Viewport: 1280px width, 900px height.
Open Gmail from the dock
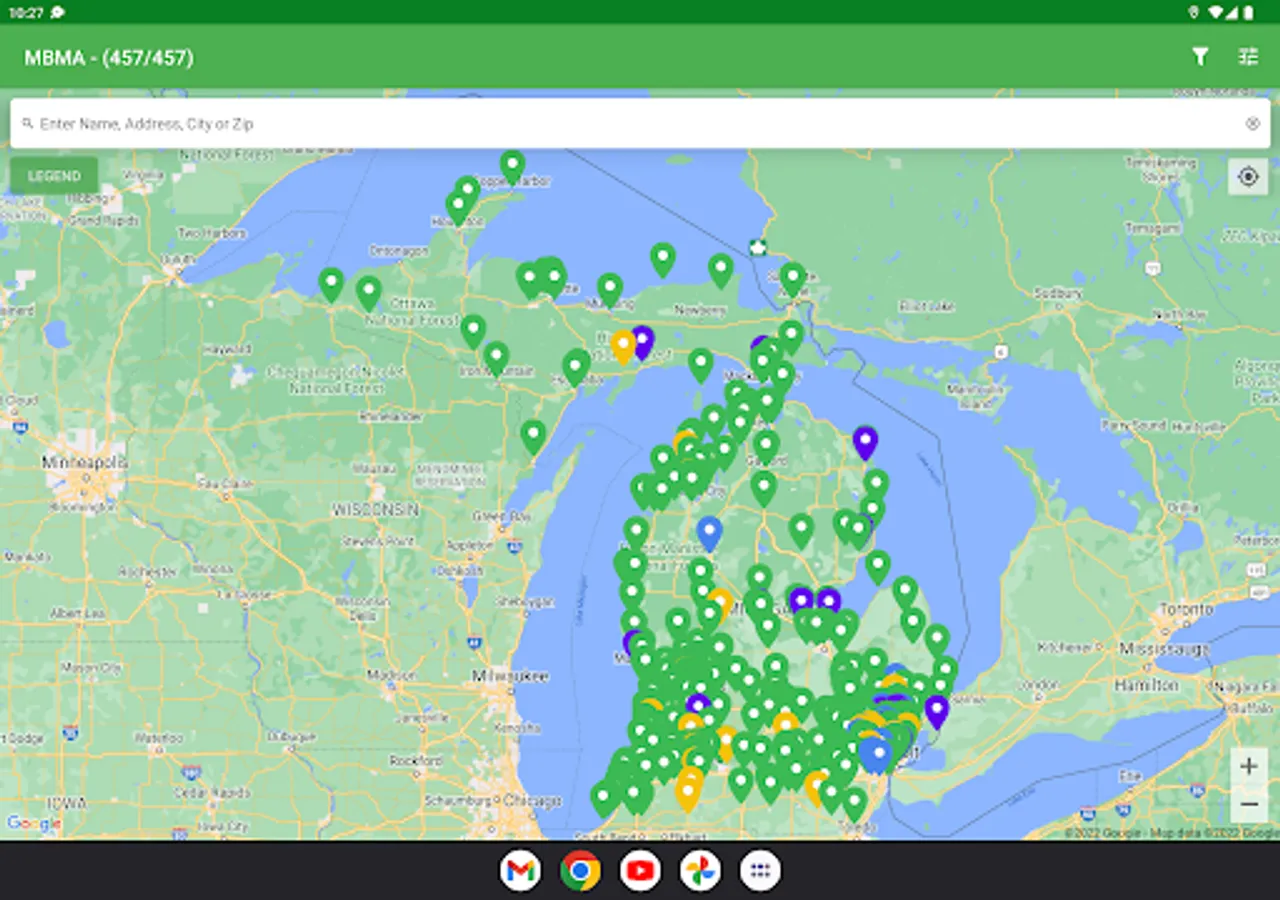tap(520, 871)
